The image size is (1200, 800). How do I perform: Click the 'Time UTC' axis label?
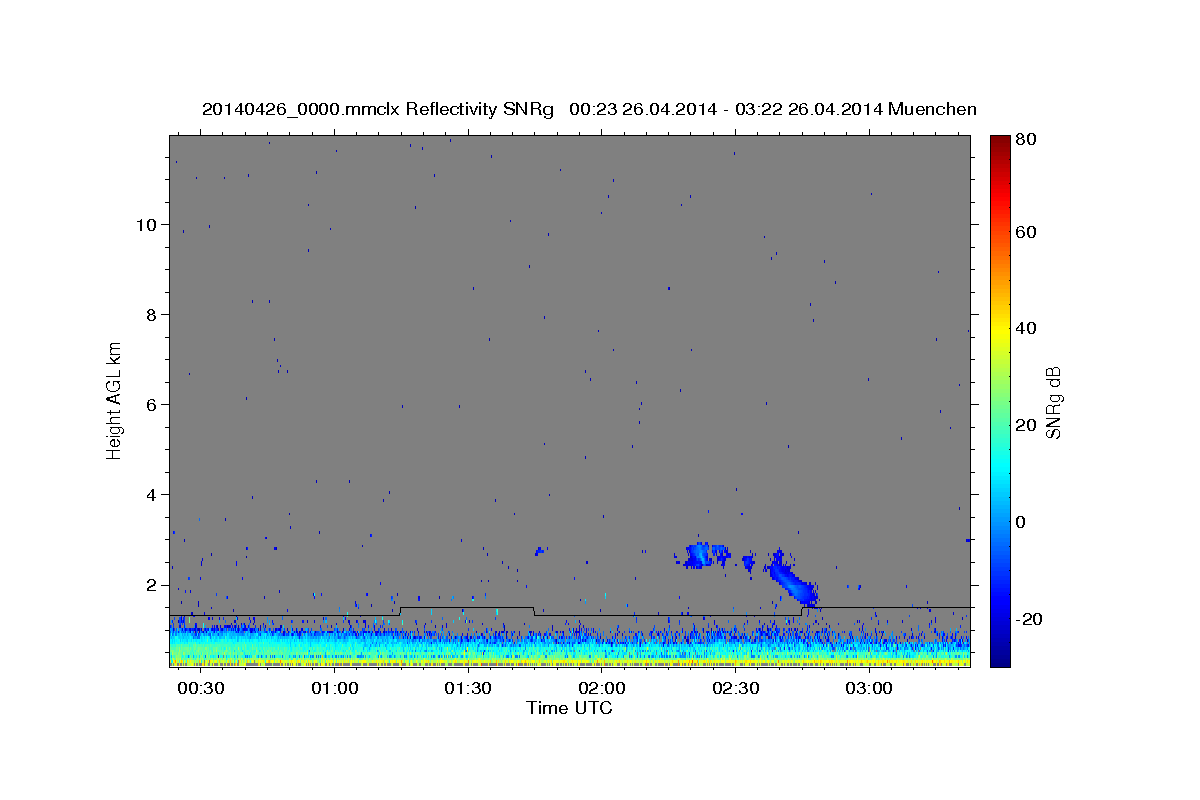569,708
